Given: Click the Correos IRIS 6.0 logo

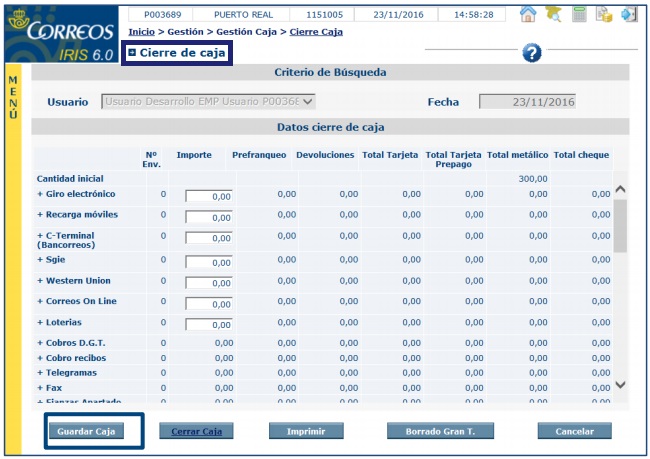Looking at the screenshot, I should 62,37.
